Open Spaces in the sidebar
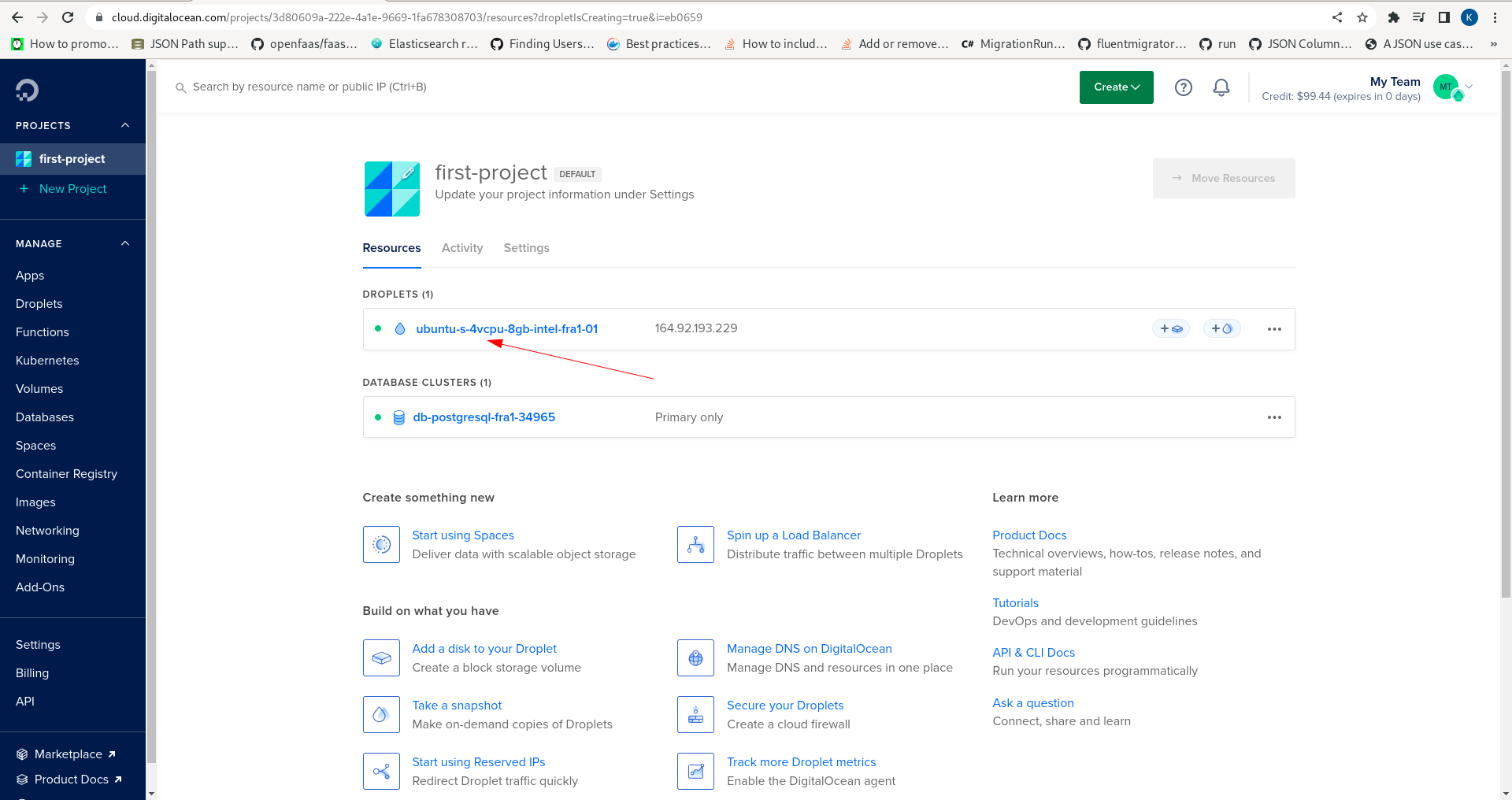The image size is (1512, 800). (x=36, y=446)
